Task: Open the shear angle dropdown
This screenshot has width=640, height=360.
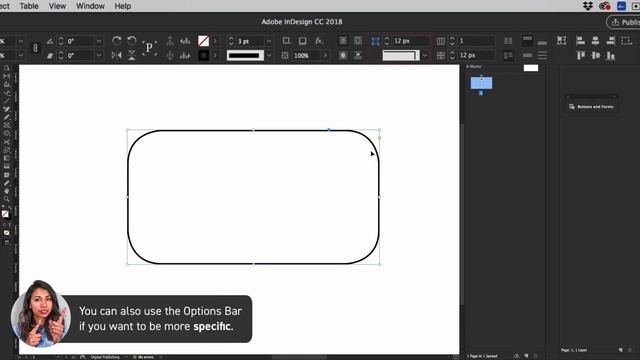Action: pyautogui.click(x=99, y=56)
